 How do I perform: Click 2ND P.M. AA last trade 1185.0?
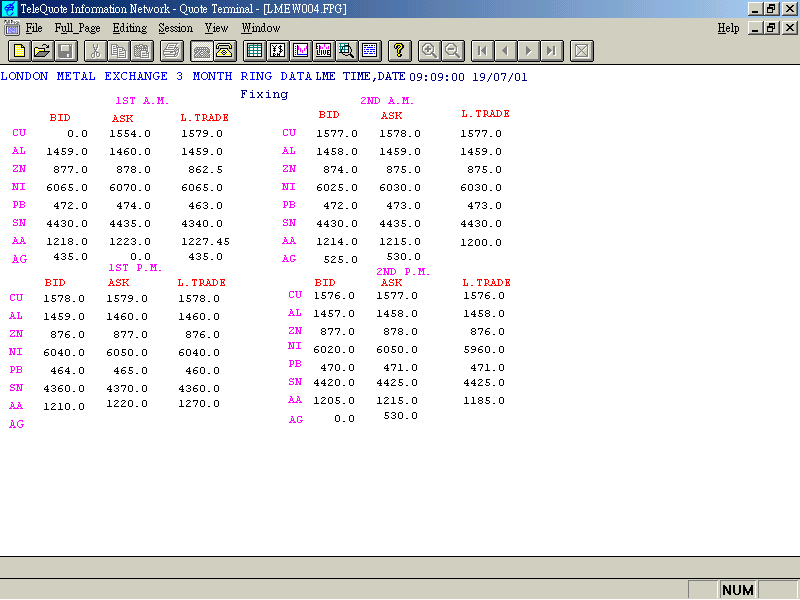484,401
